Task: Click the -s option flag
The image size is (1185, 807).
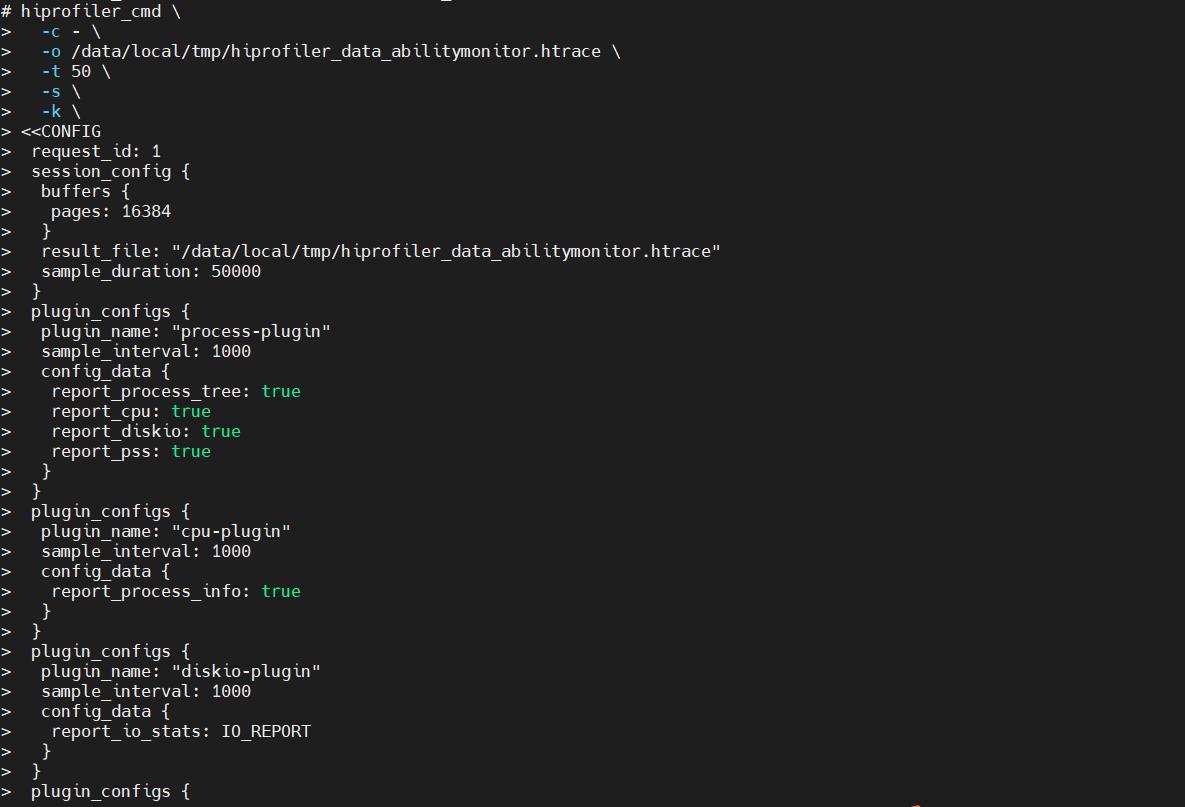Action: coord(51,92)
